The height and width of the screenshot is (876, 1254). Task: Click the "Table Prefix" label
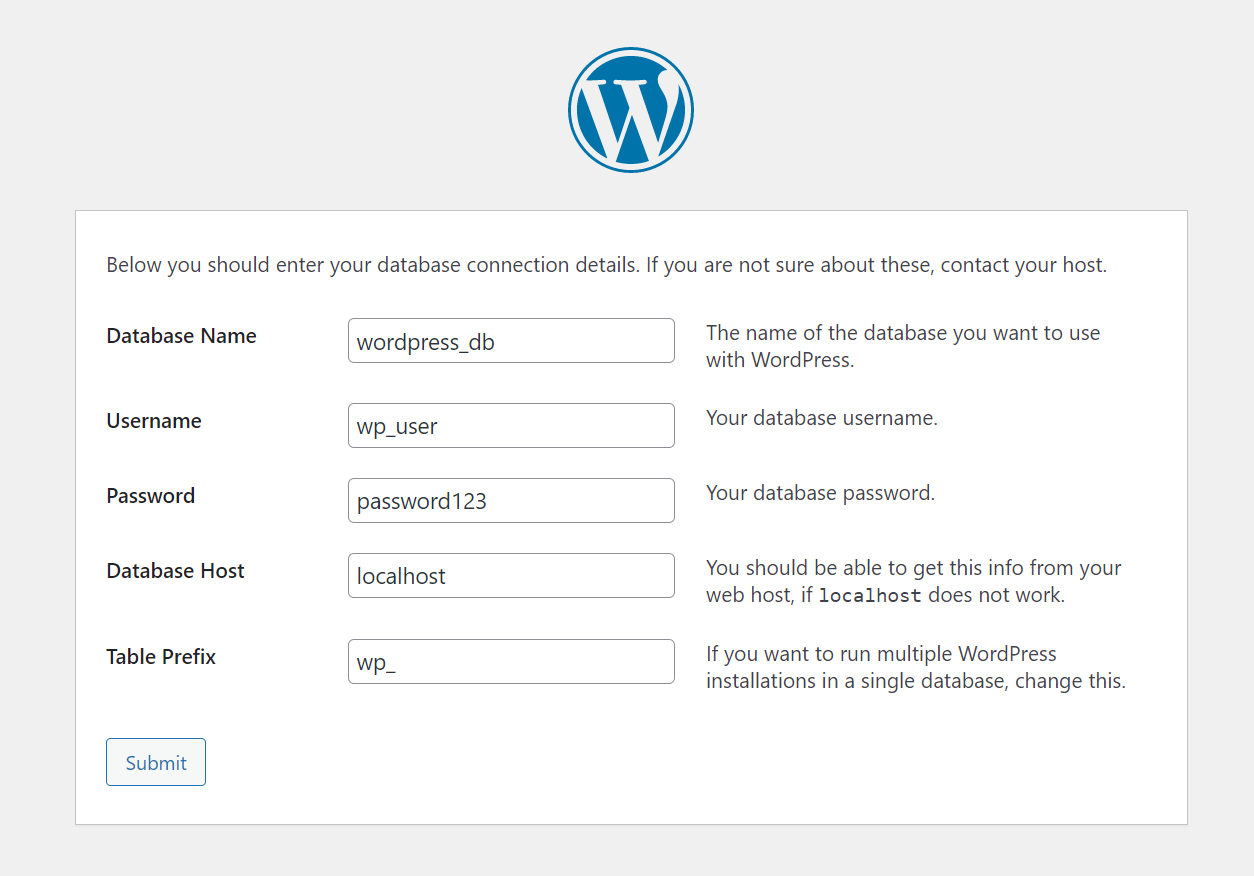(x=161, y=657)
